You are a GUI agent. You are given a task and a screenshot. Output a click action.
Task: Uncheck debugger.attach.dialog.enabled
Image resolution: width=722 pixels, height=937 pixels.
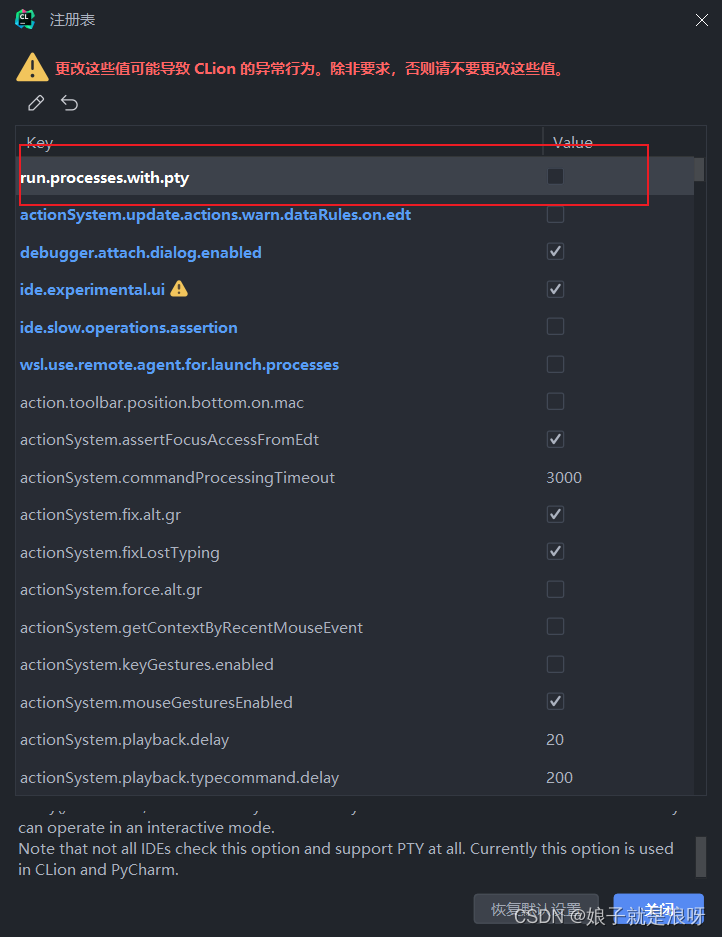tap(555, 252)
